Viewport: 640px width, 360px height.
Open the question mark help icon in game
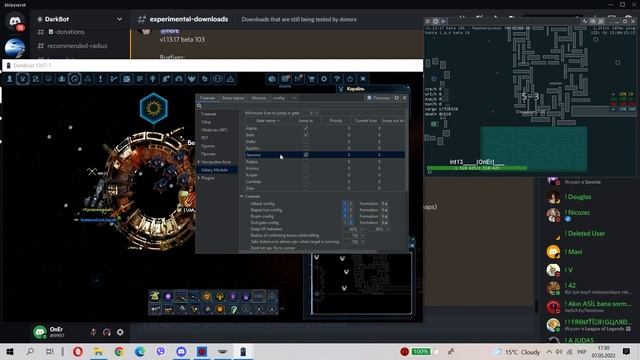[x=337, y=79]
